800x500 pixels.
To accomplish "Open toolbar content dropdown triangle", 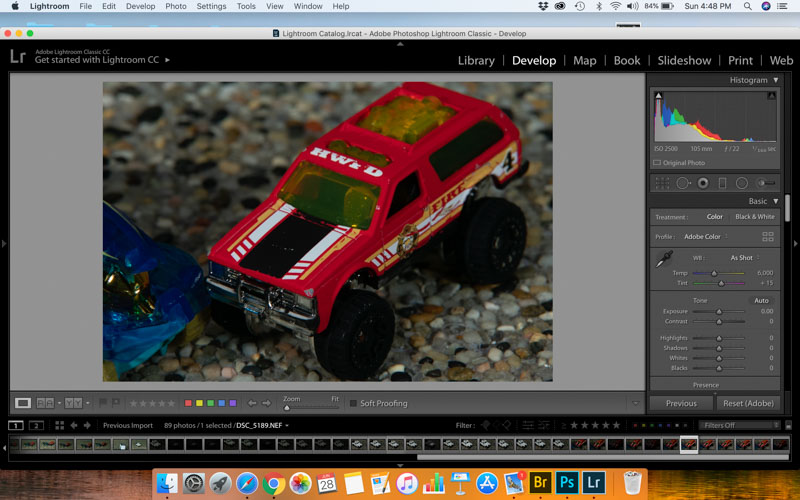I will point(636,403).
